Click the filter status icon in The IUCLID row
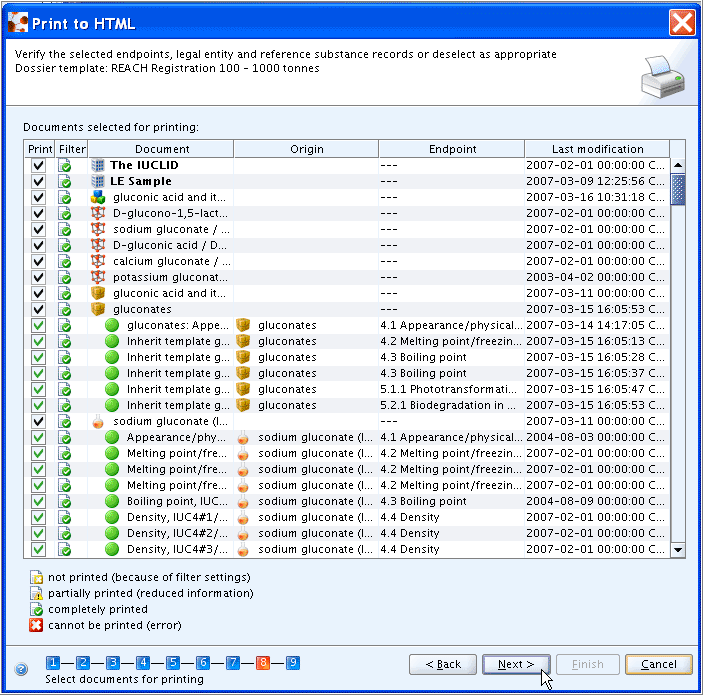The width and height of the screenshot is (703, 695). click(x=65, y=165)
